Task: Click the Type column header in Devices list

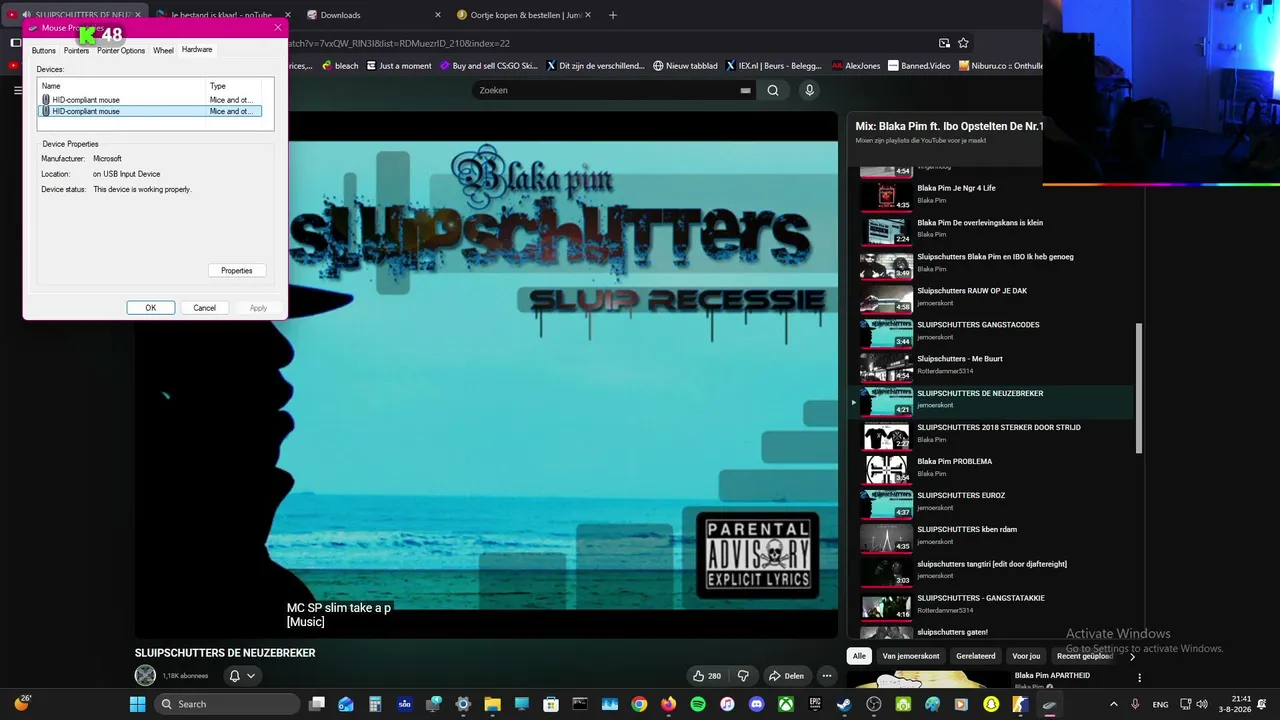Action: point(234,86)
